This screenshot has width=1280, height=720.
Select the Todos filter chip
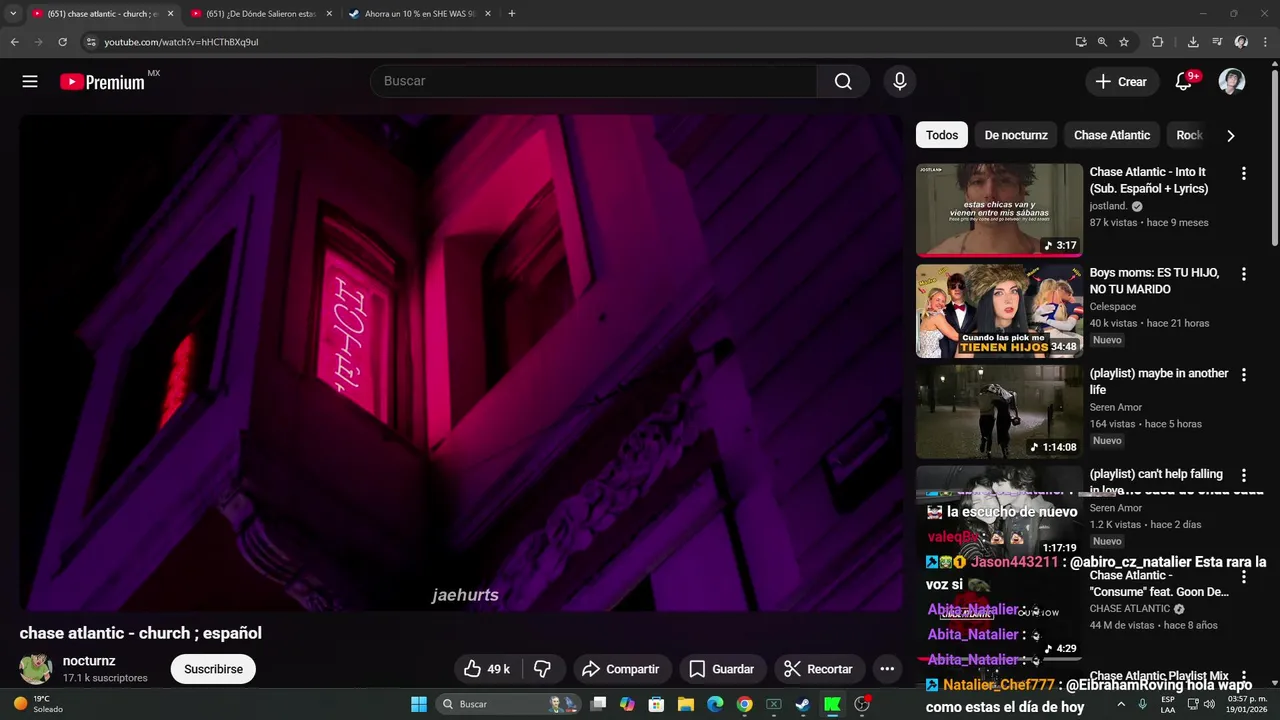[942, 135]
